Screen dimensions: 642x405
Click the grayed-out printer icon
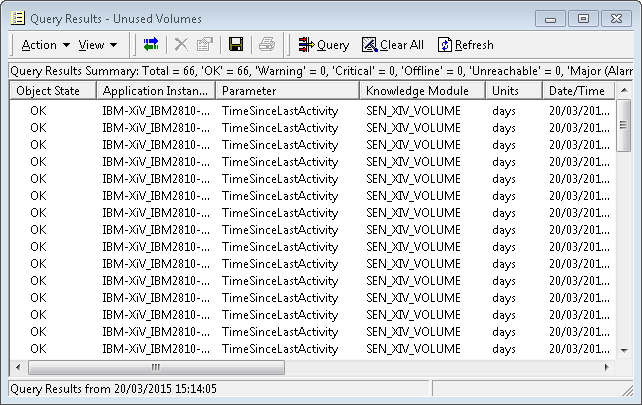(x=267, y=44)
